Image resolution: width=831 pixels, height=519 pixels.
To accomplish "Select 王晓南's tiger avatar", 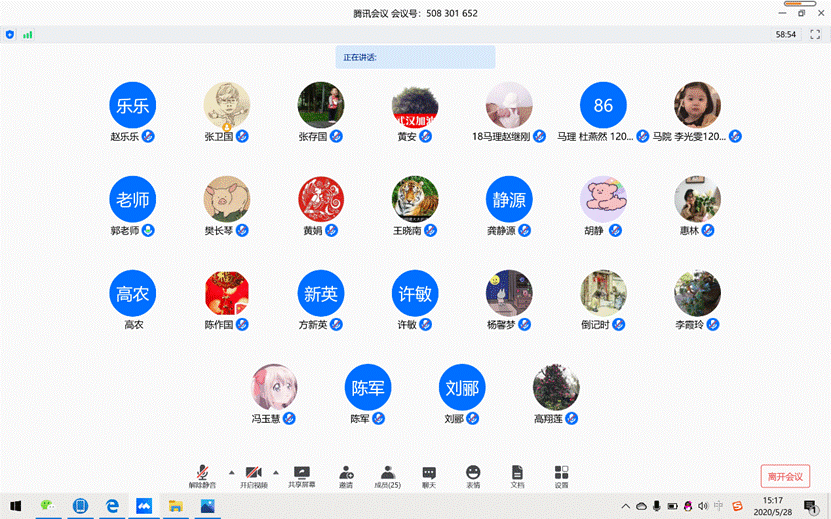I will (415, 200).
